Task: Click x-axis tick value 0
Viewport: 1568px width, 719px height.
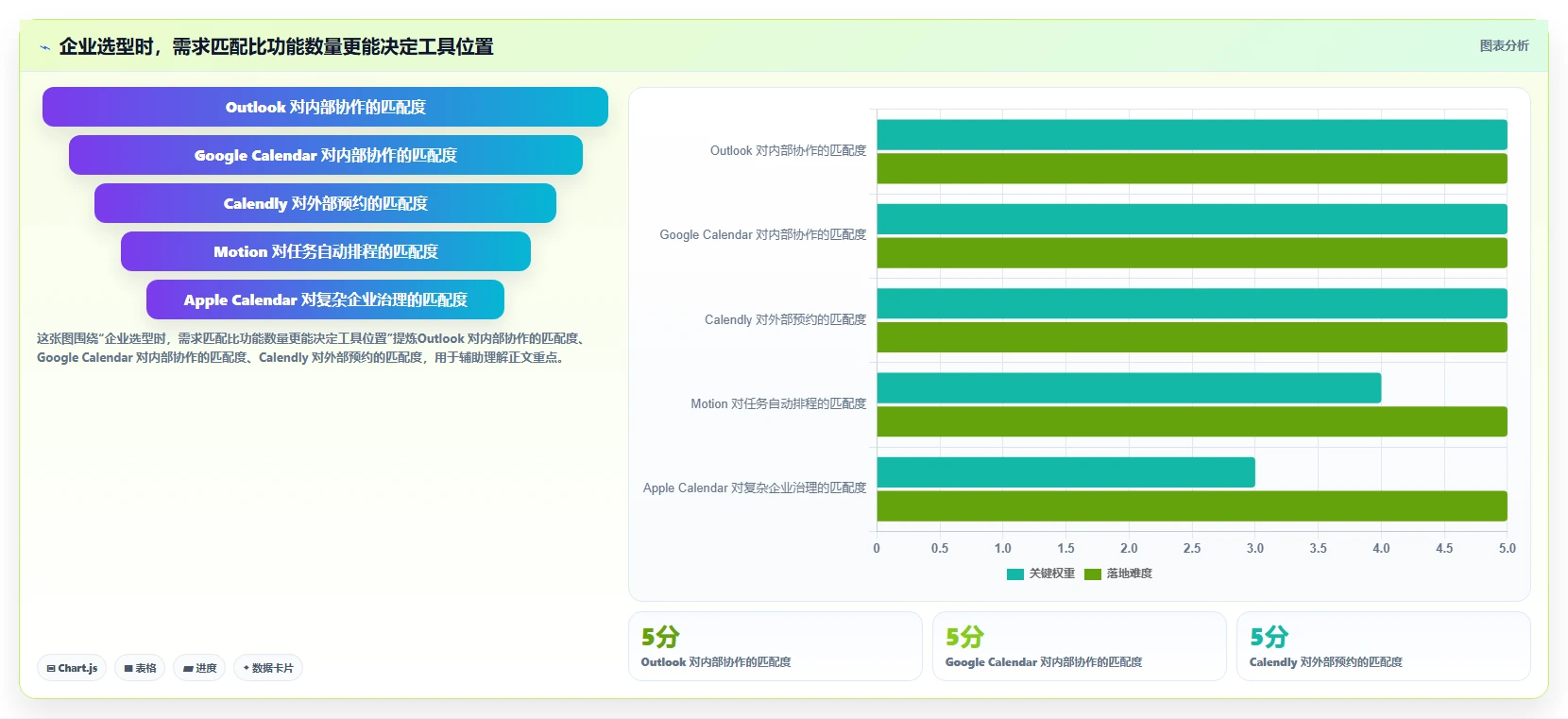Action: pos(877,548)
